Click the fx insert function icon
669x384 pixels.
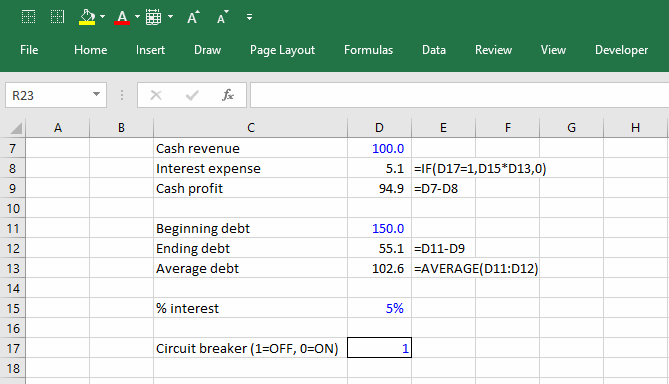228,95
